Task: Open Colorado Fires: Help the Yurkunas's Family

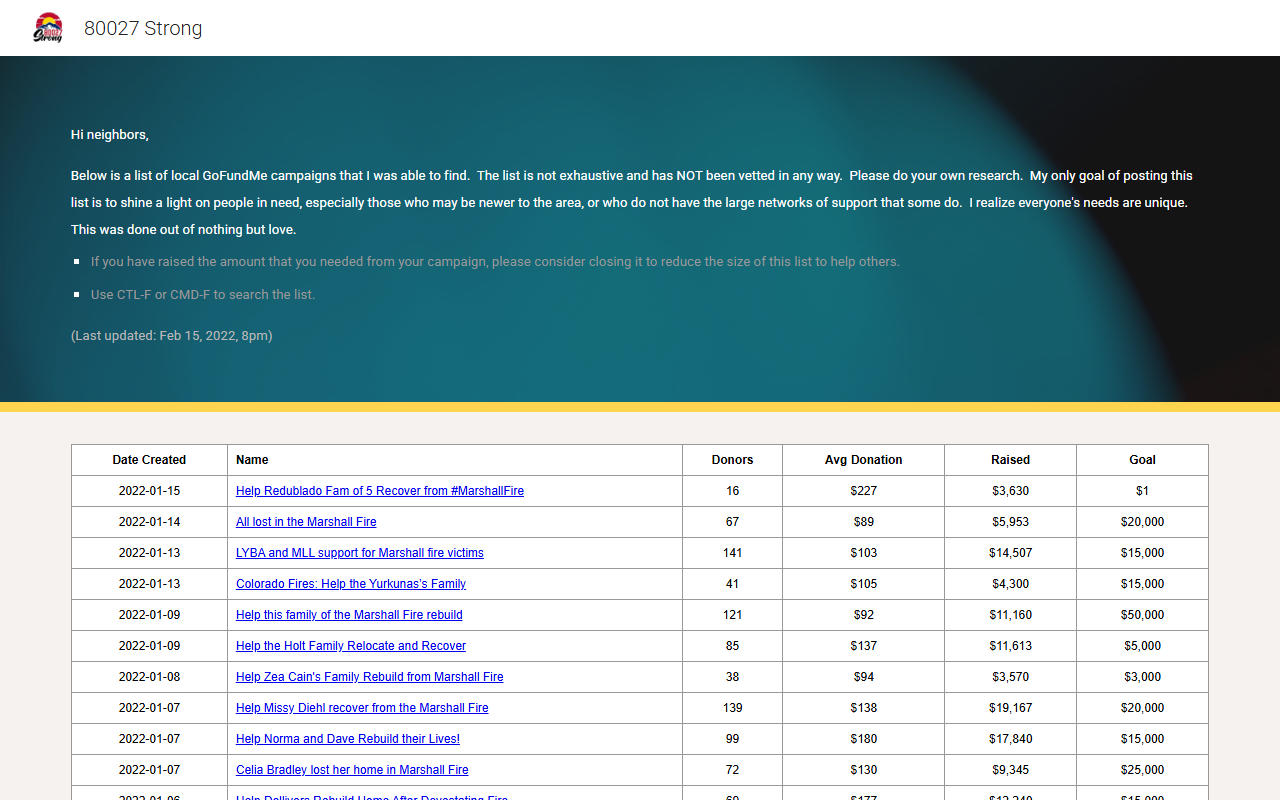Action: (351, 584)
